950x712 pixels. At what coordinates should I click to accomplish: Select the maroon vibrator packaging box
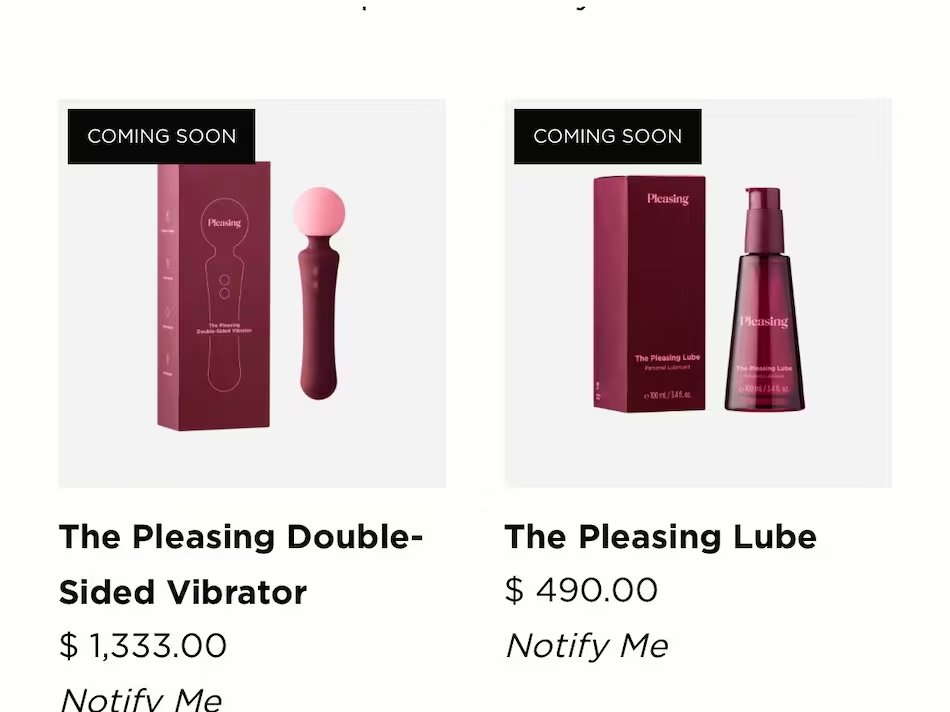(214, 296)
